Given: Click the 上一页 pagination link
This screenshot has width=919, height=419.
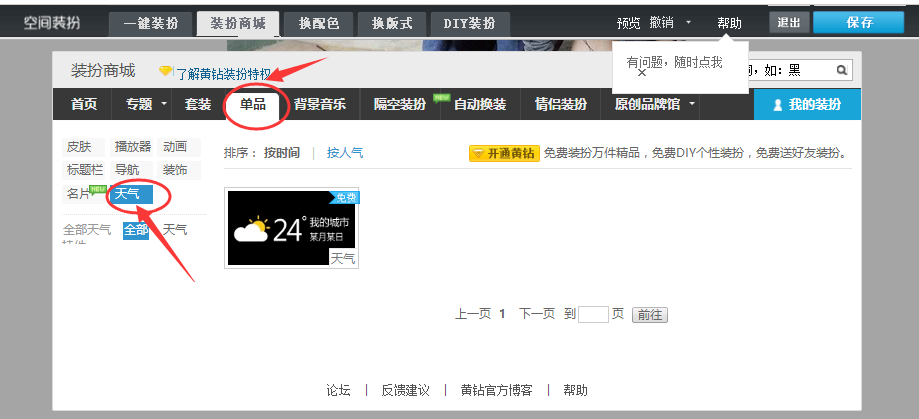Looking at the screenshot, I should click(x=473, y=314).
